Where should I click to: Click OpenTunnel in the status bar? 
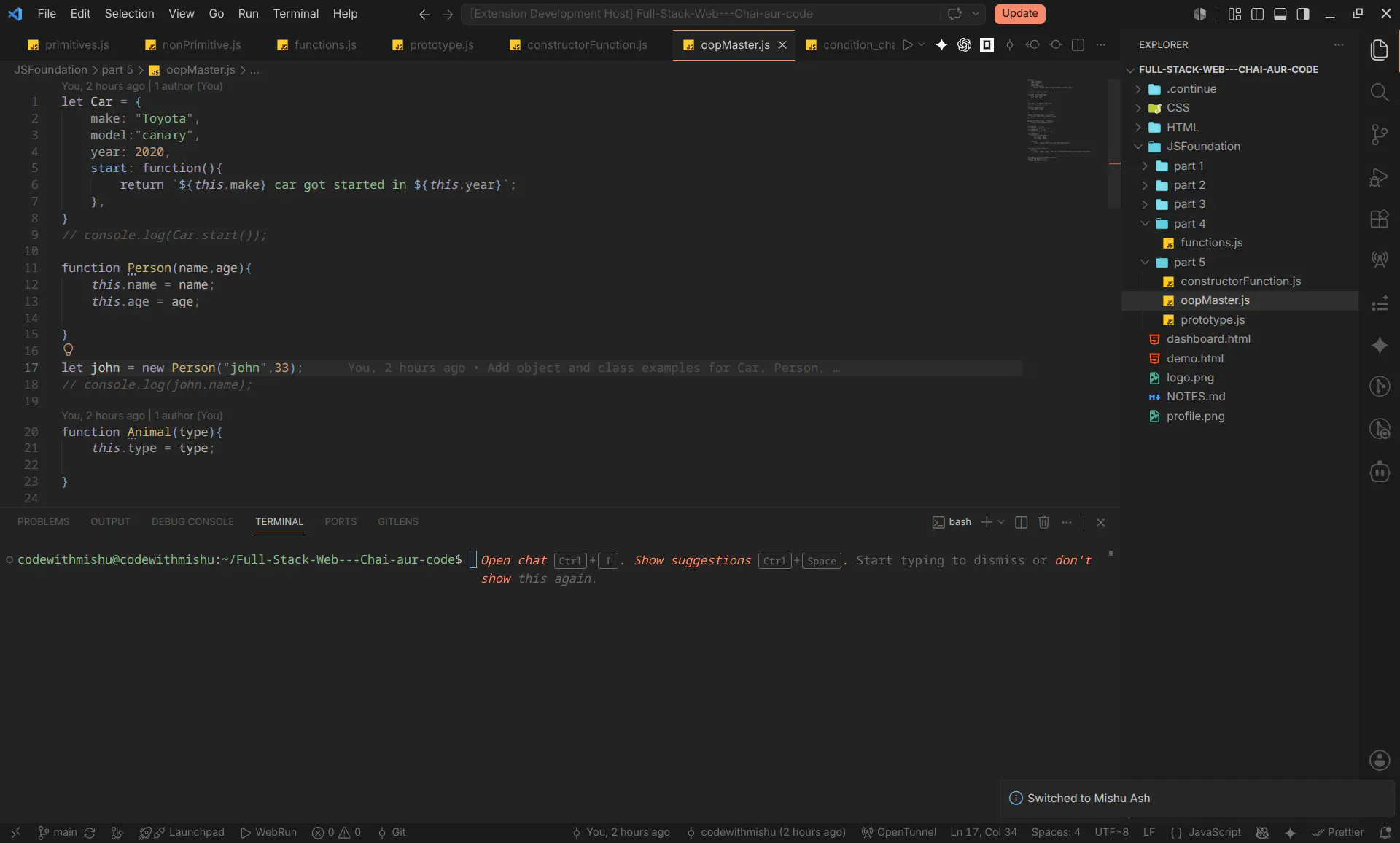[898, 832]
